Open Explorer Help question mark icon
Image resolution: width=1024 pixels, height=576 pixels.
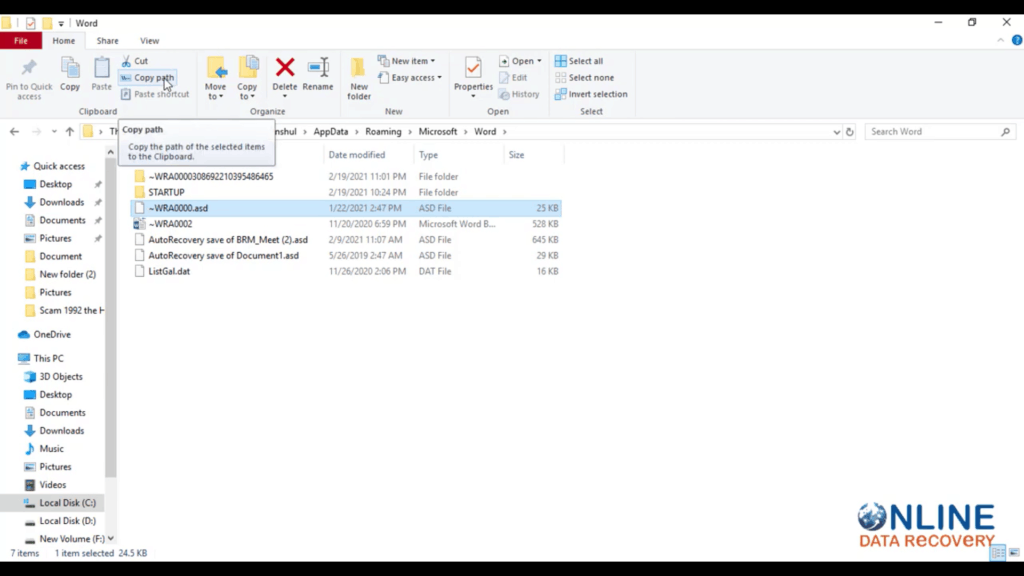point(1017,40)
